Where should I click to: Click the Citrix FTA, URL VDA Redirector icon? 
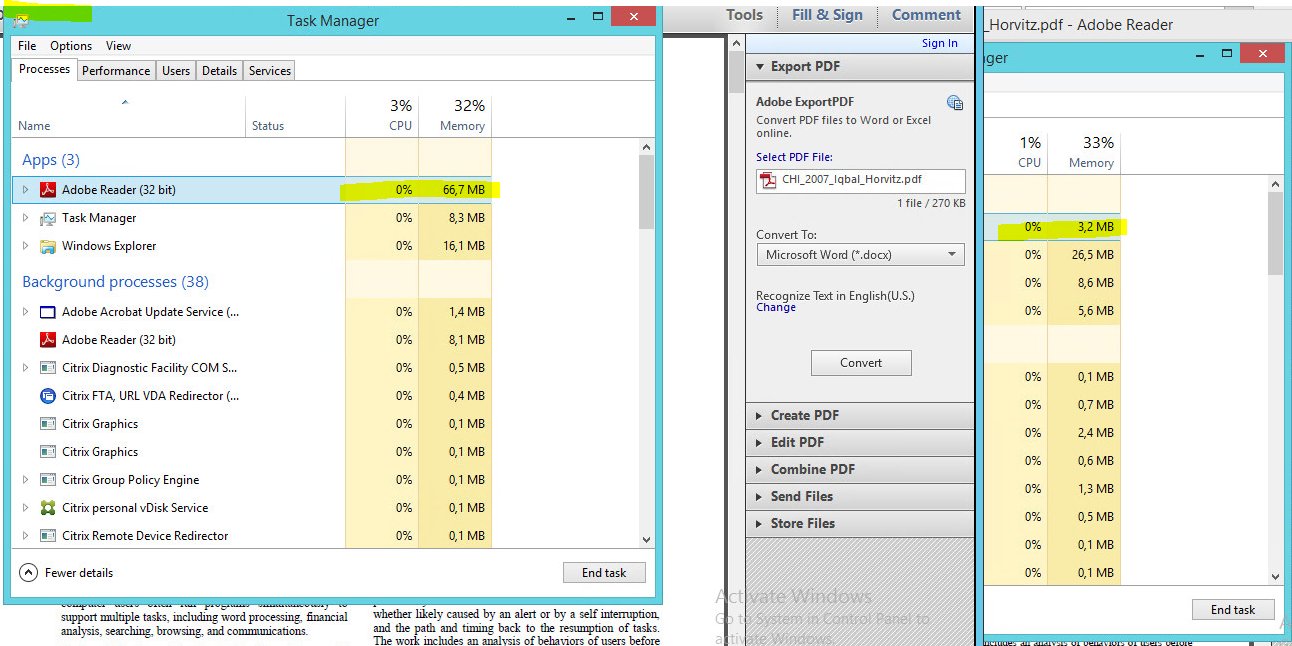[x=47, y=396]
